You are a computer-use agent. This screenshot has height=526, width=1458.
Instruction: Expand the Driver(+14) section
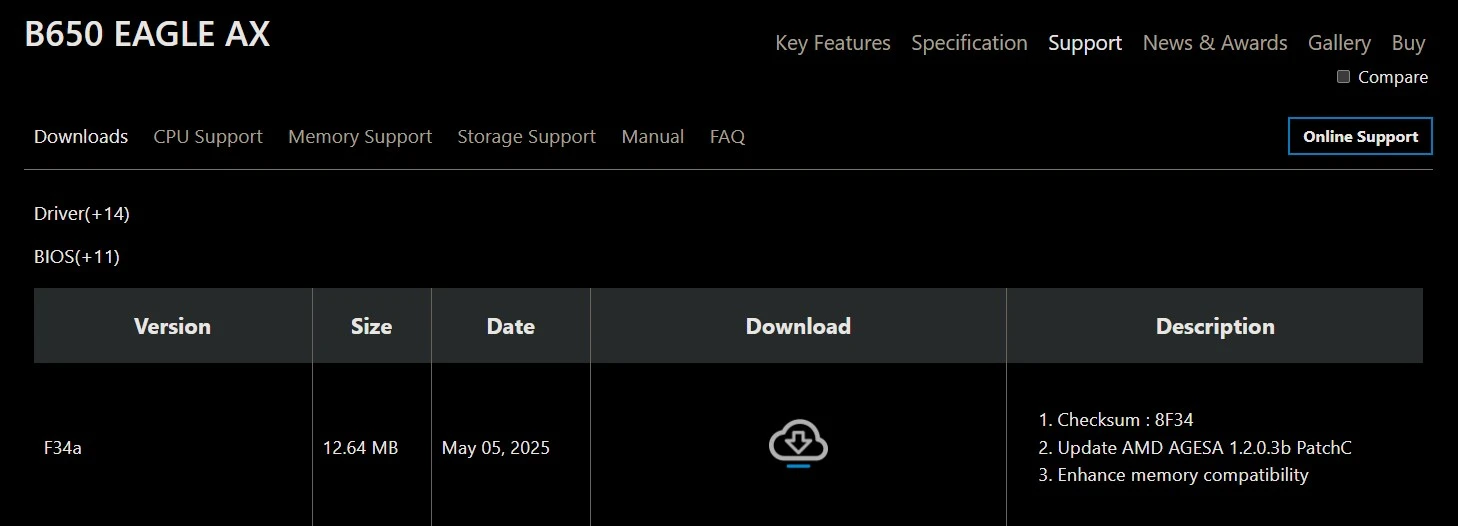coord(82,214)
